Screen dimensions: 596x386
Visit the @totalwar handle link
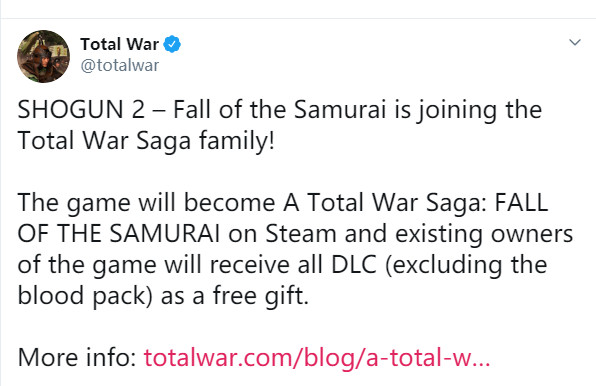(119, 65)
